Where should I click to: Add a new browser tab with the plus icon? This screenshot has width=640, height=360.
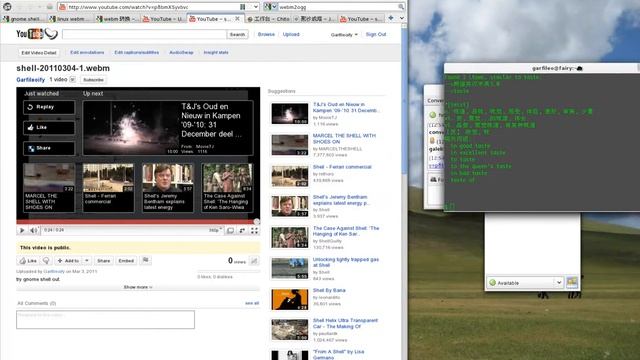(x=391, y=18)
